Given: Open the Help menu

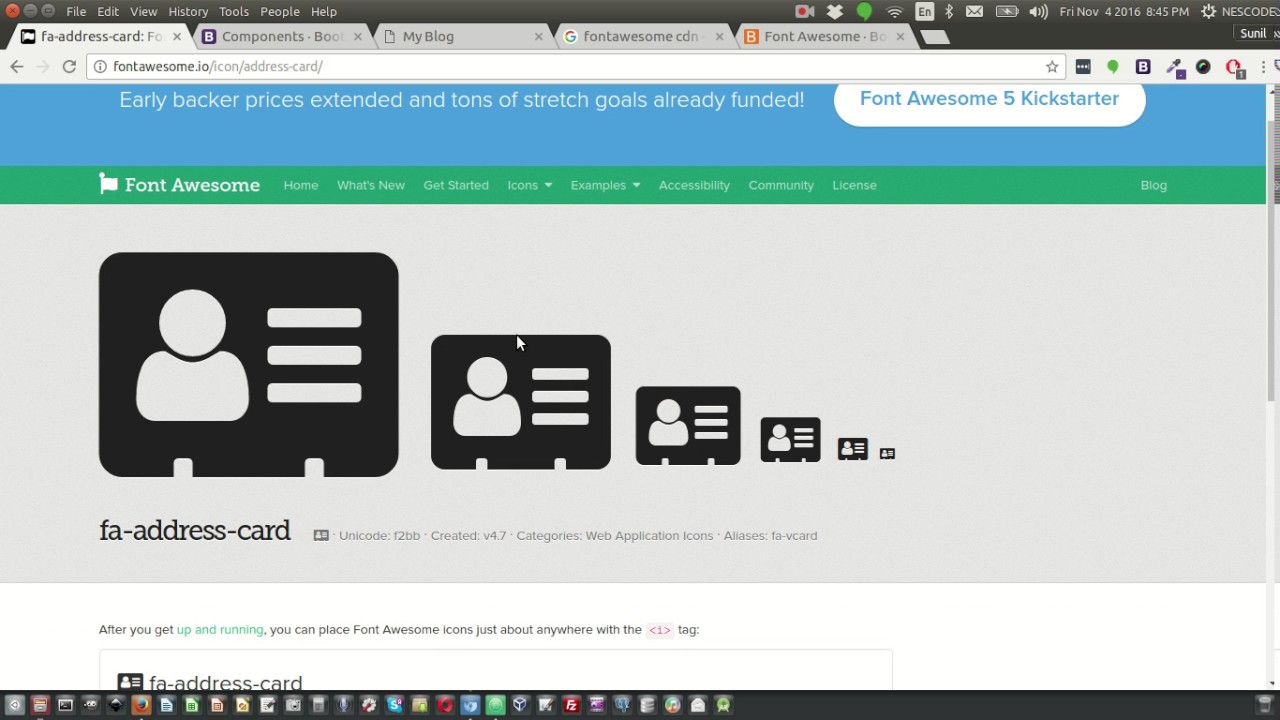Looking at the screenshot, I should coord(324,12).
